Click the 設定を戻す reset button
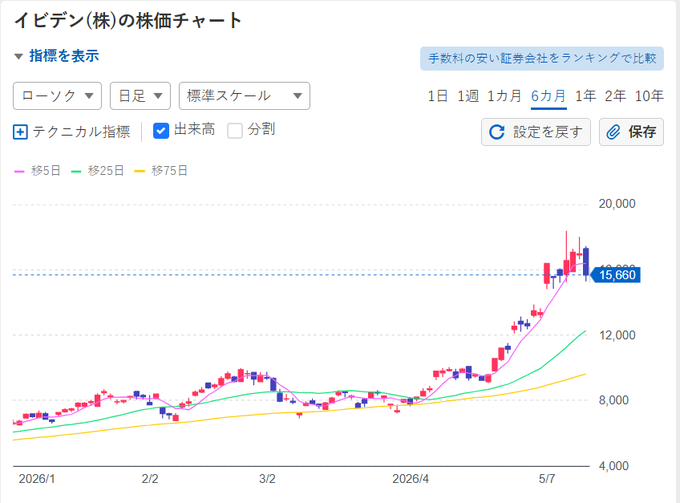 coord(536,132)
